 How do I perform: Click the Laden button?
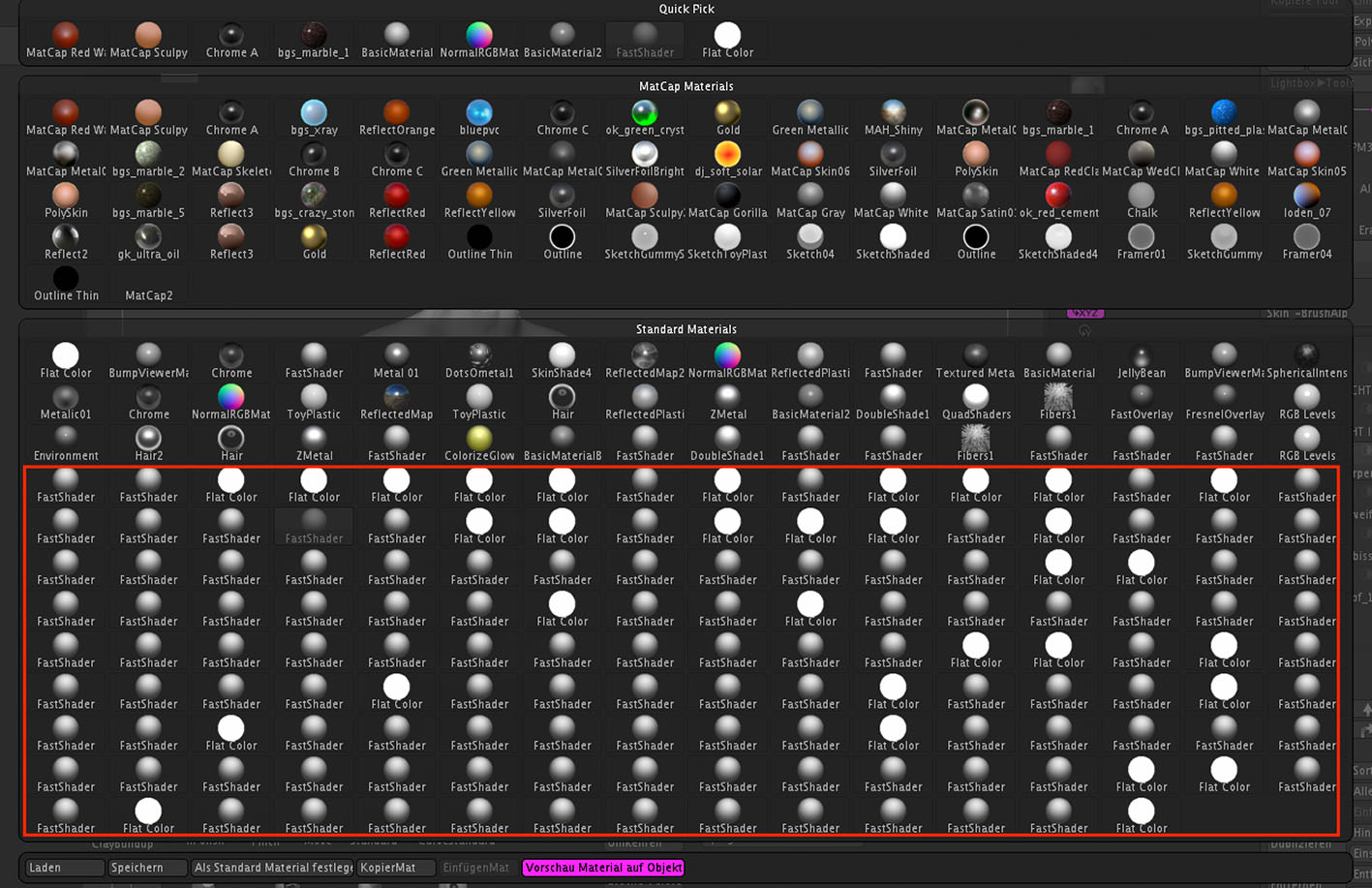[x=64, y=868]
